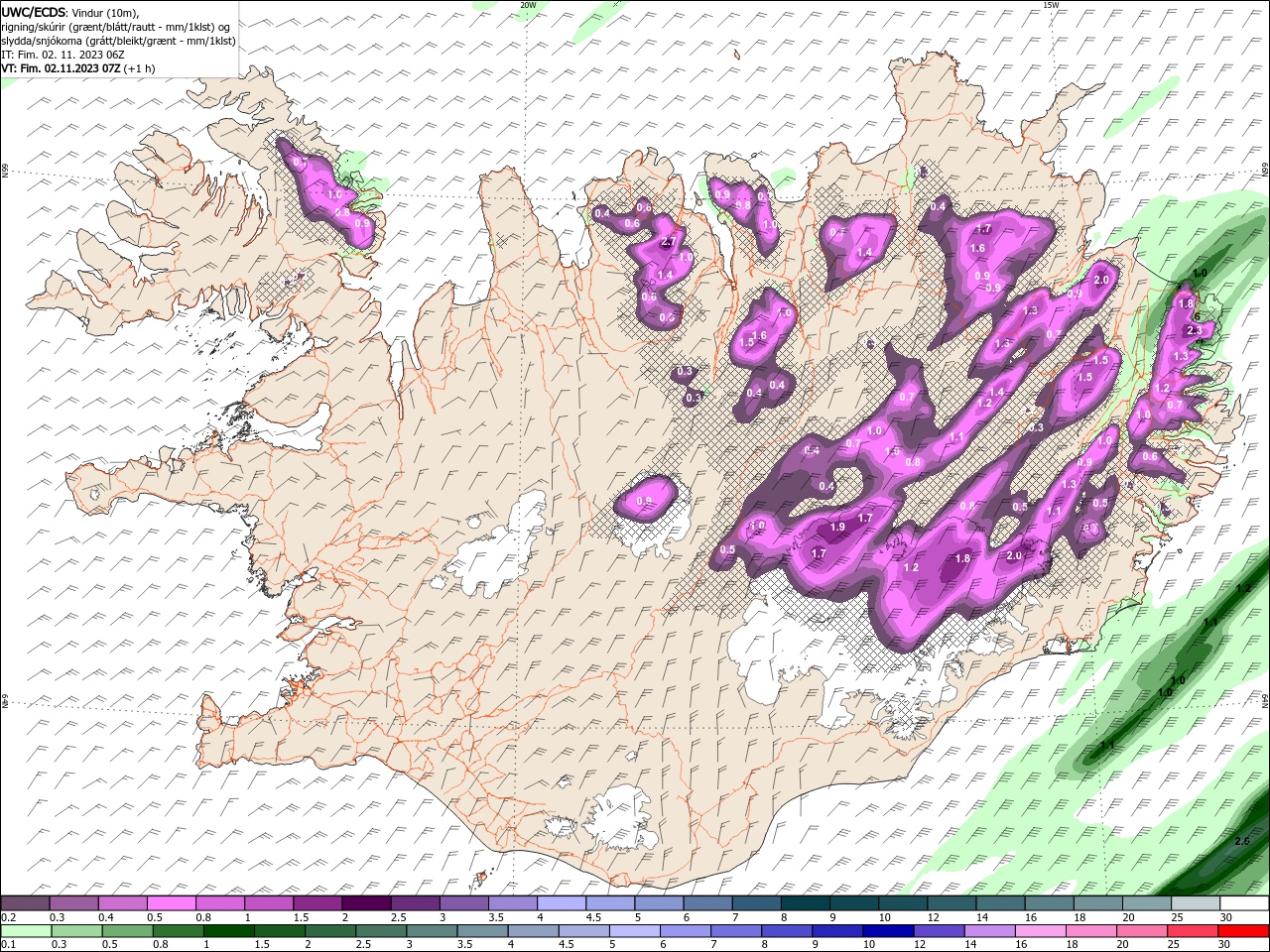Pick the dark blue swatch right of lower '10'

click(886, 931)
